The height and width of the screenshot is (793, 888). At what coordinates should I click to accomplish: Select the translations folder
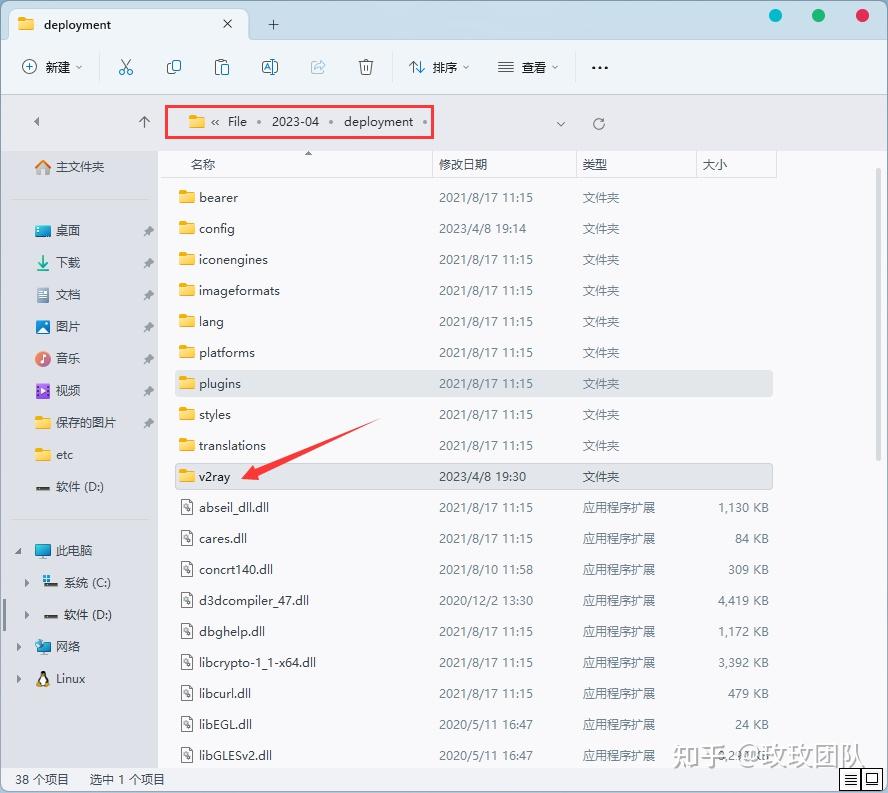click(473, 446)
